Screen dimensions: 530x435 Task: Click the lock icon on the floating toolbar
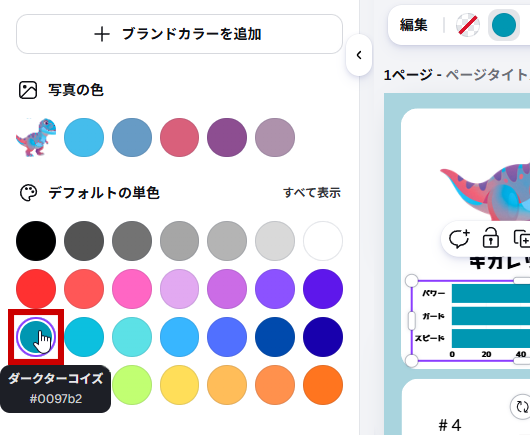[491, 238]
